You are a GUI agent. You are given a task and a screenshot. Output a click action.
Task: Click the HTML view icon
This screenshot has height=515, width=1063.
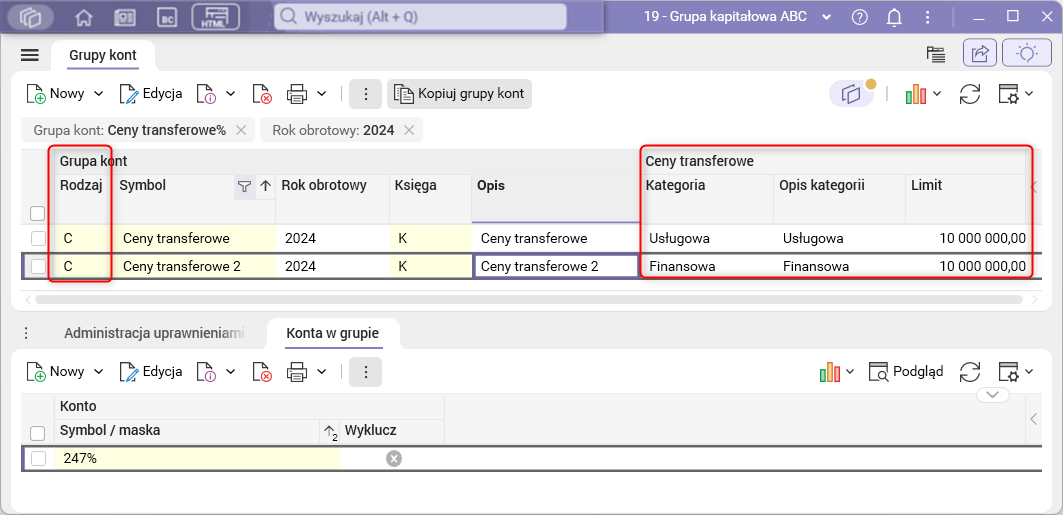point(215,17)
